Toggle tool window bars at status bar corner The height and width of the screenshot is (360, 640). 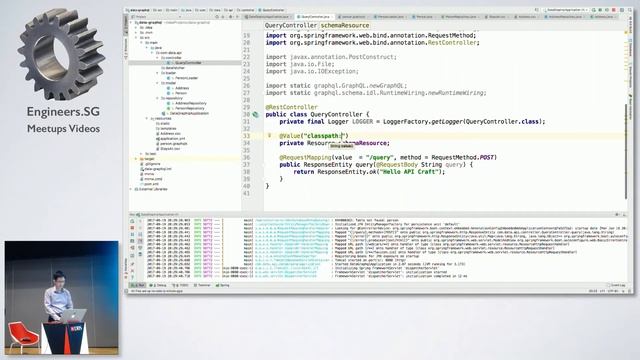coord(127,291)
